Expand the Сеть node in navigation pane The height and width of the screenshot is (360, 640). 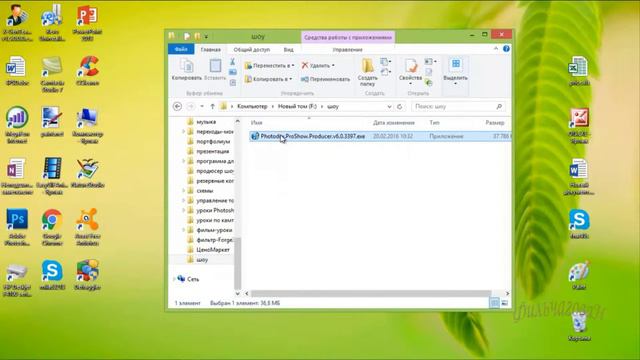tap(174, 279)
